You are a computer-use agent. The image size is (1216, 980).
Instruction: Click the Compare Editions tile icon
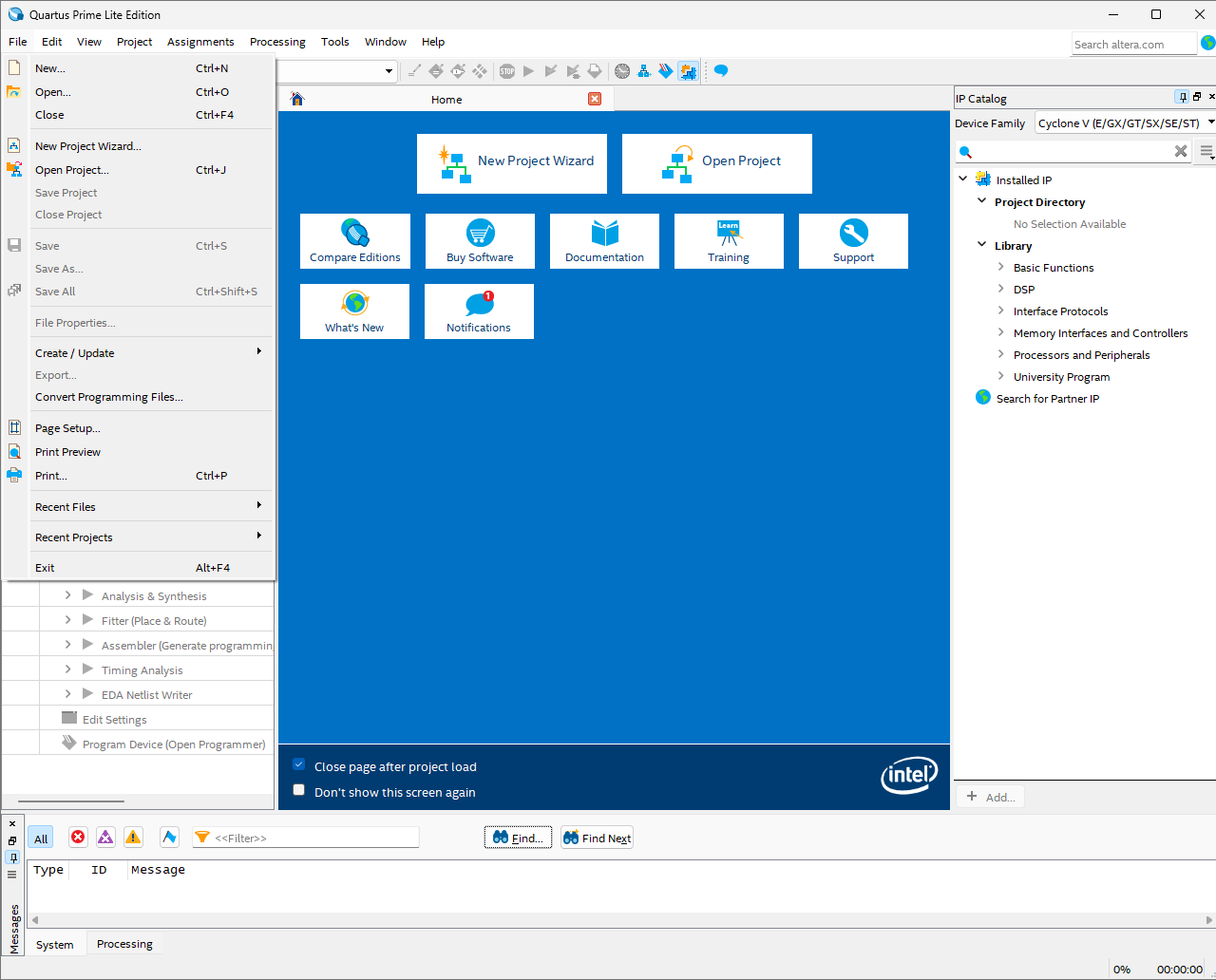pyautogui.click(x=355, y=233)
